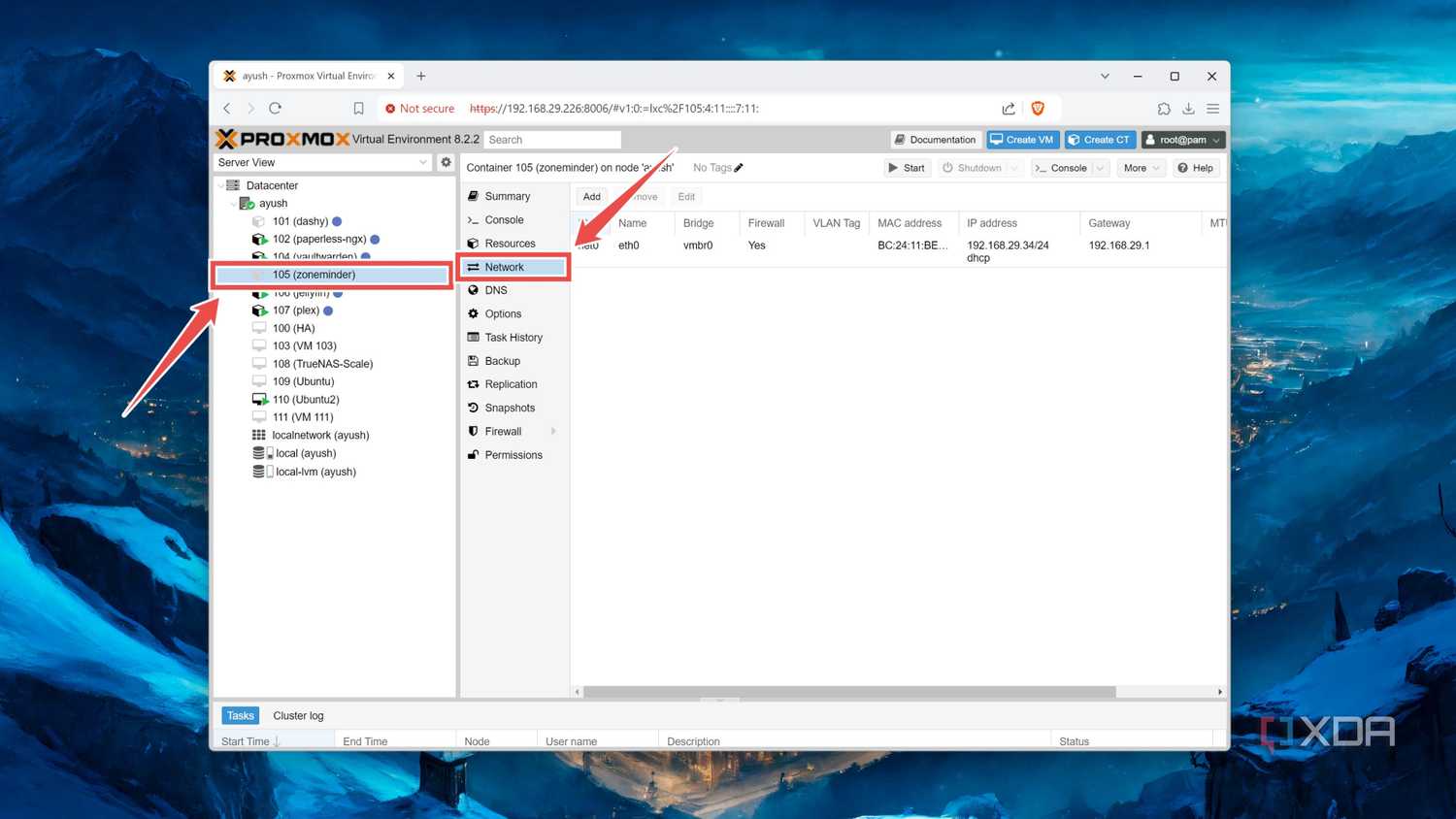Select VM 109 (Ubuntu)
Viewport: 1456px width, 819px height.
pos(303,381)
